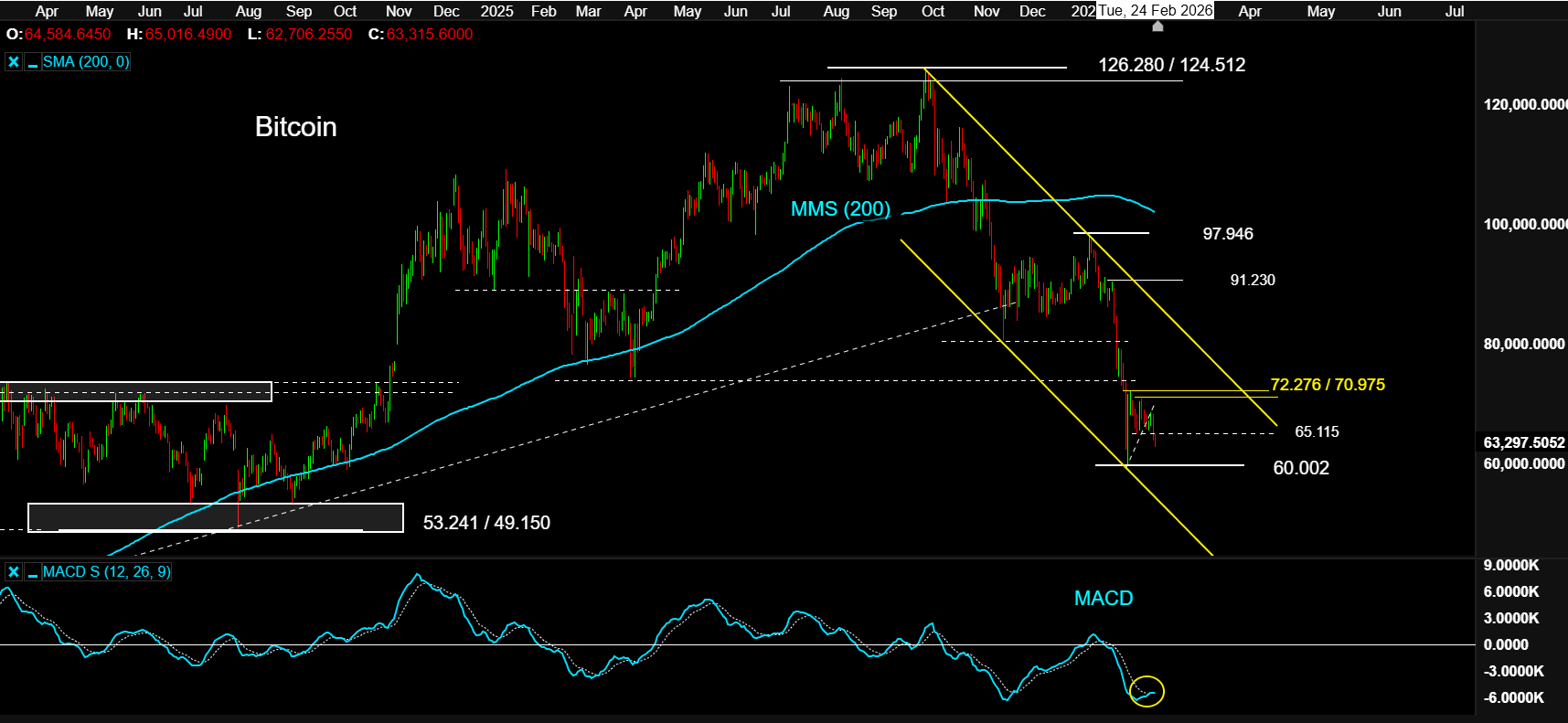Screen dimensions: 1568x723
Task: Select the 97.946 price level label
Action: (x=1227, y=234)
